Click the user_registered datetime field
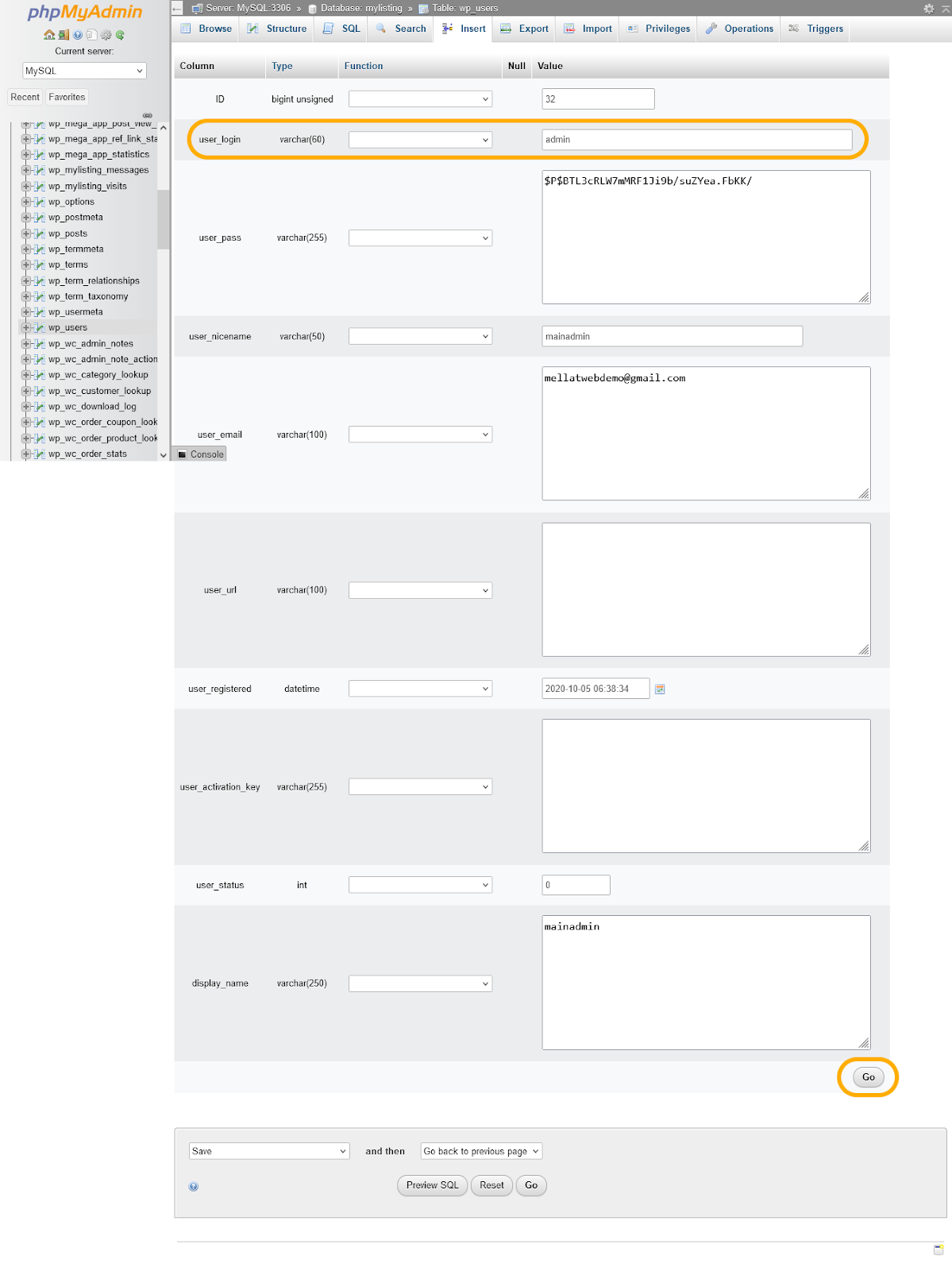 tap(596, 689)
